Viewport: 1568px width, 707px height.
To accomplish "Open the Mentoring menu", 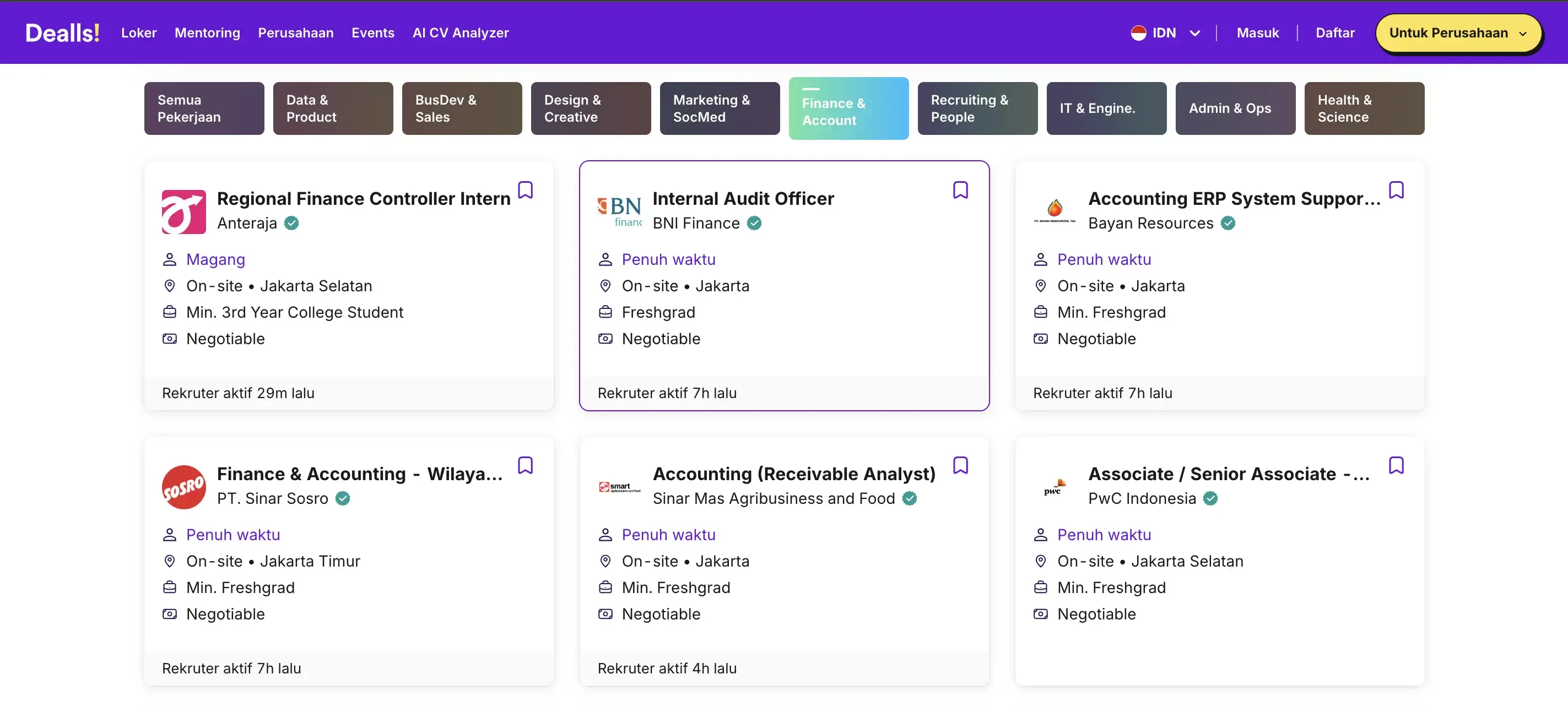I will [208, 33].
